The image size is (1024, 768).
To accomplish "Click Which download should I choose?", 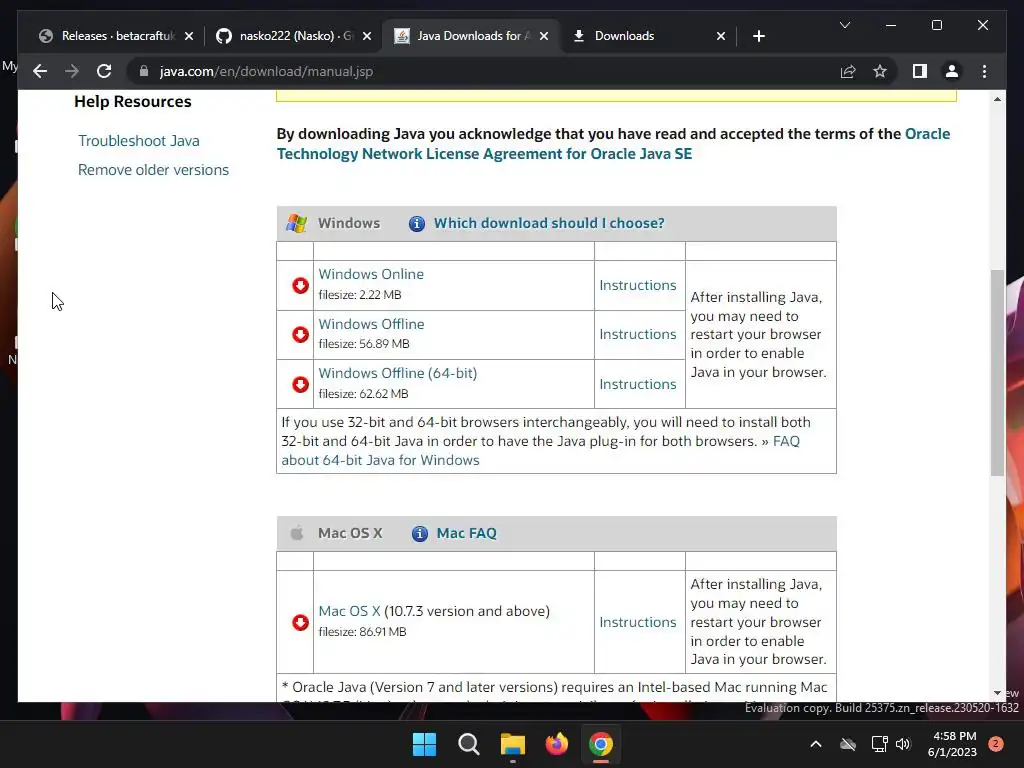I will (x=549, y=223).
